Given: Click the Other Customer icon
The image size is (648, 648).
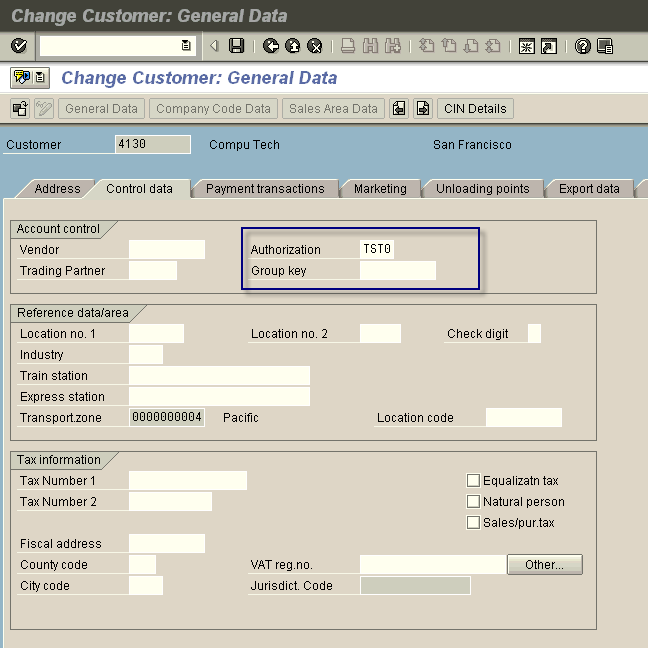Looking at the screenshot, I should 20,109.
